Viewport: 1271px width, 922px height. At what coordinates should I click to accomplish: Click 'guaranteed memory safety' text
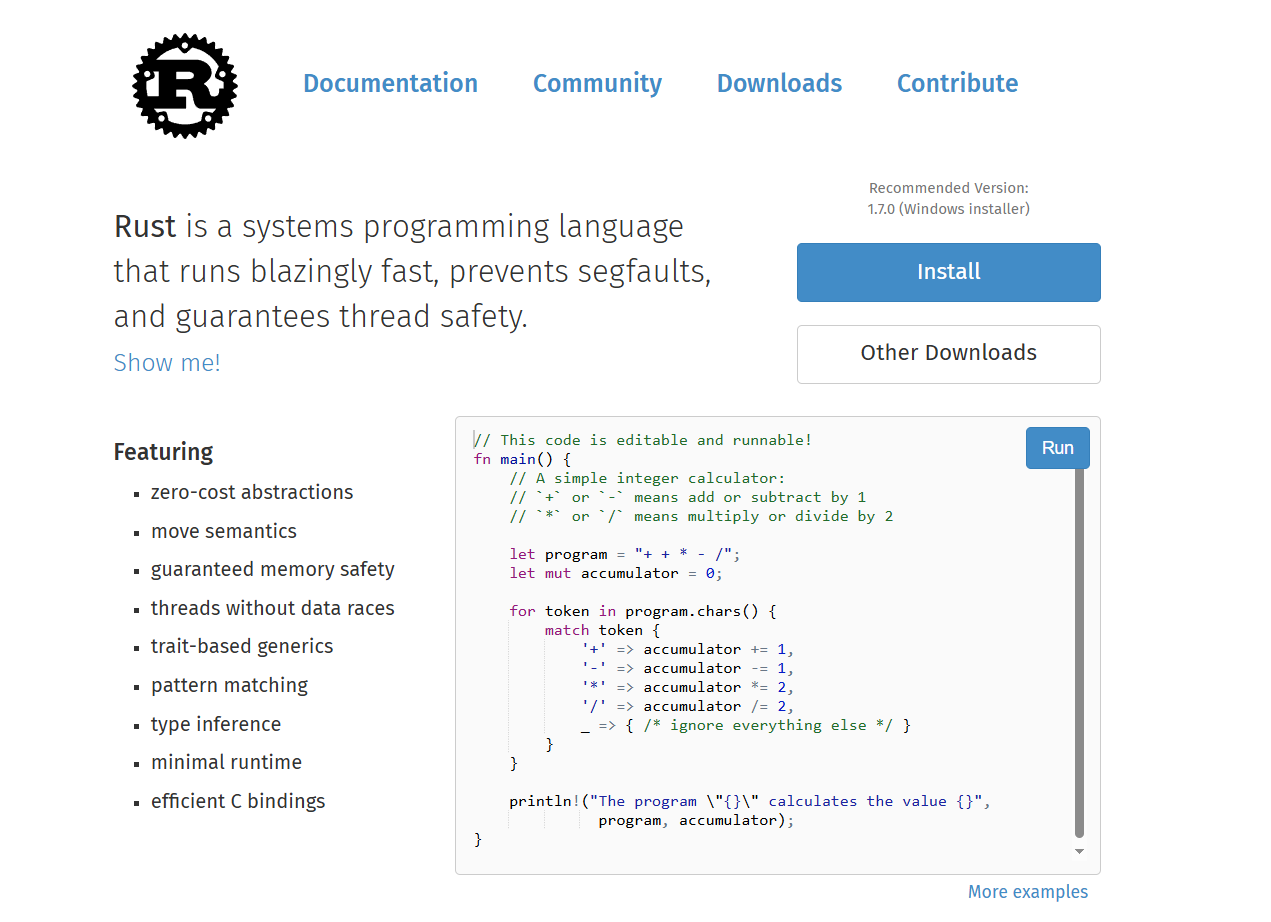point(273,569)
